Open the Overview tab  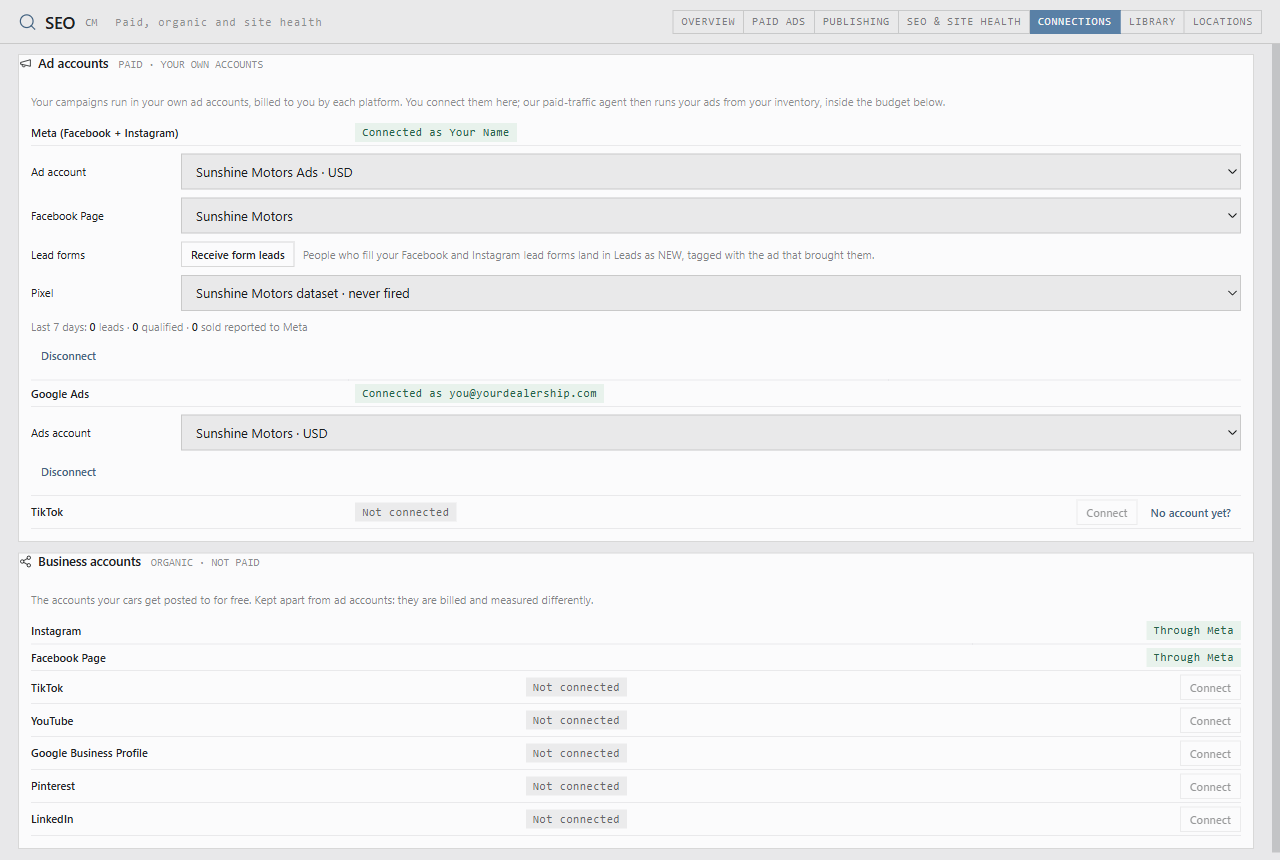(x=708, y=22)
